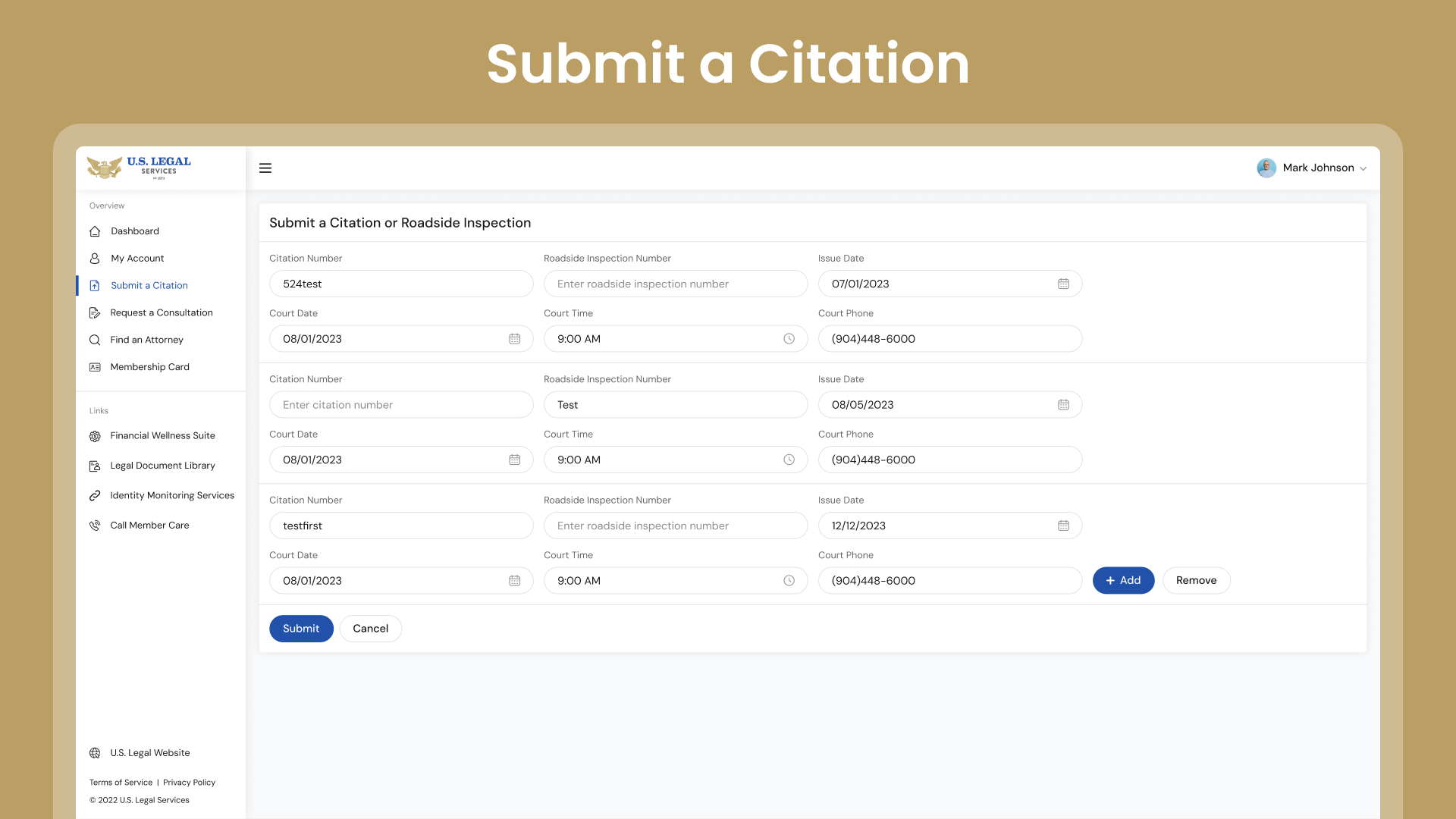Open the Privacy Policy link

[x=189, y=783]
